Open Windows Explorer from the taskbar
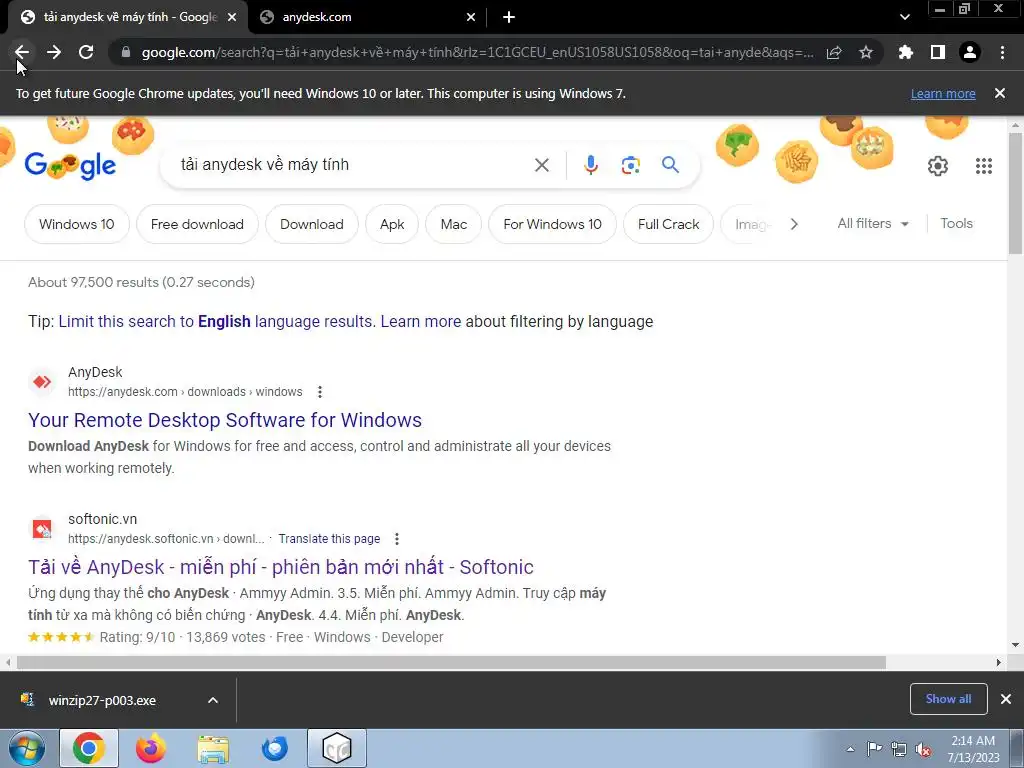This screenshot has width=1024, height=768. point(213,748)
